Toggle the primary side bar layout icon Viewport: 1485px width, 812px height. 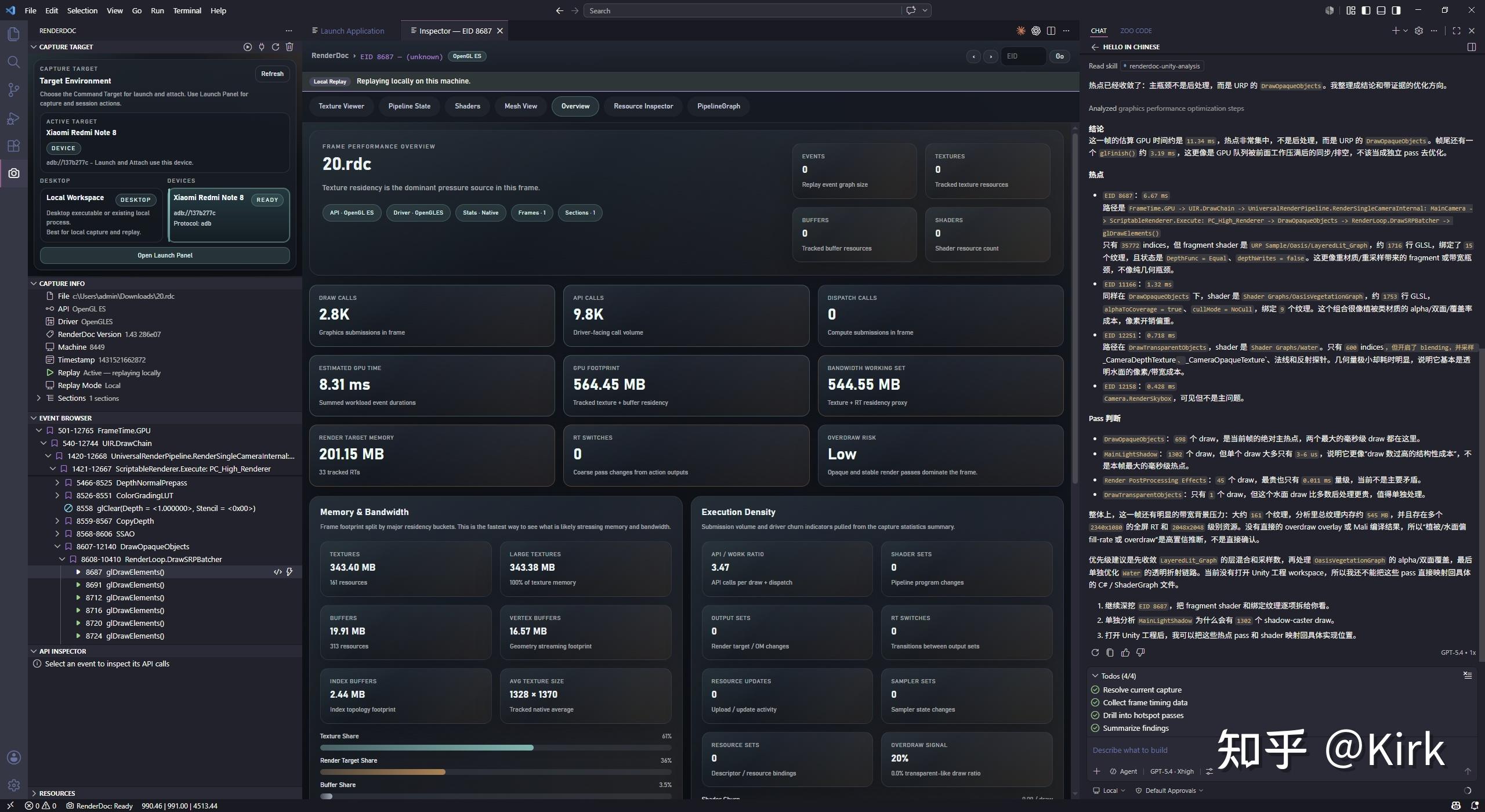[1366, 10]
